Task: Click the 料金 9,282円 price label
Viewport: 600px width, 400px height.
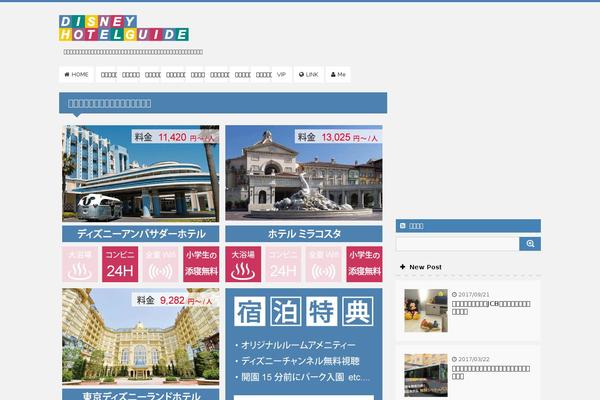Action: pyautogui.click(x=175, y=300)
